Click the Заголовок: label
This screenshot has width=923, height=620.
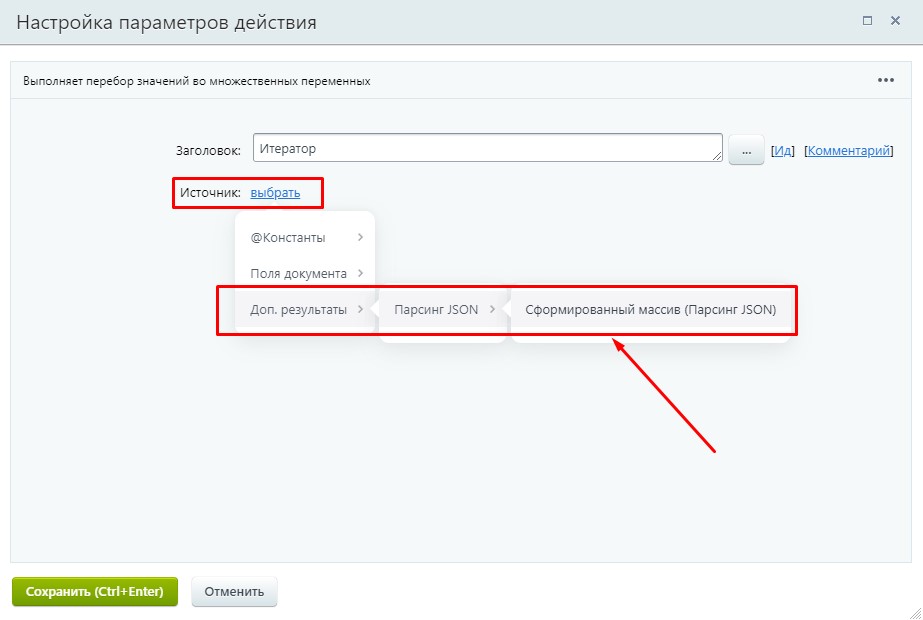point(208,151)
